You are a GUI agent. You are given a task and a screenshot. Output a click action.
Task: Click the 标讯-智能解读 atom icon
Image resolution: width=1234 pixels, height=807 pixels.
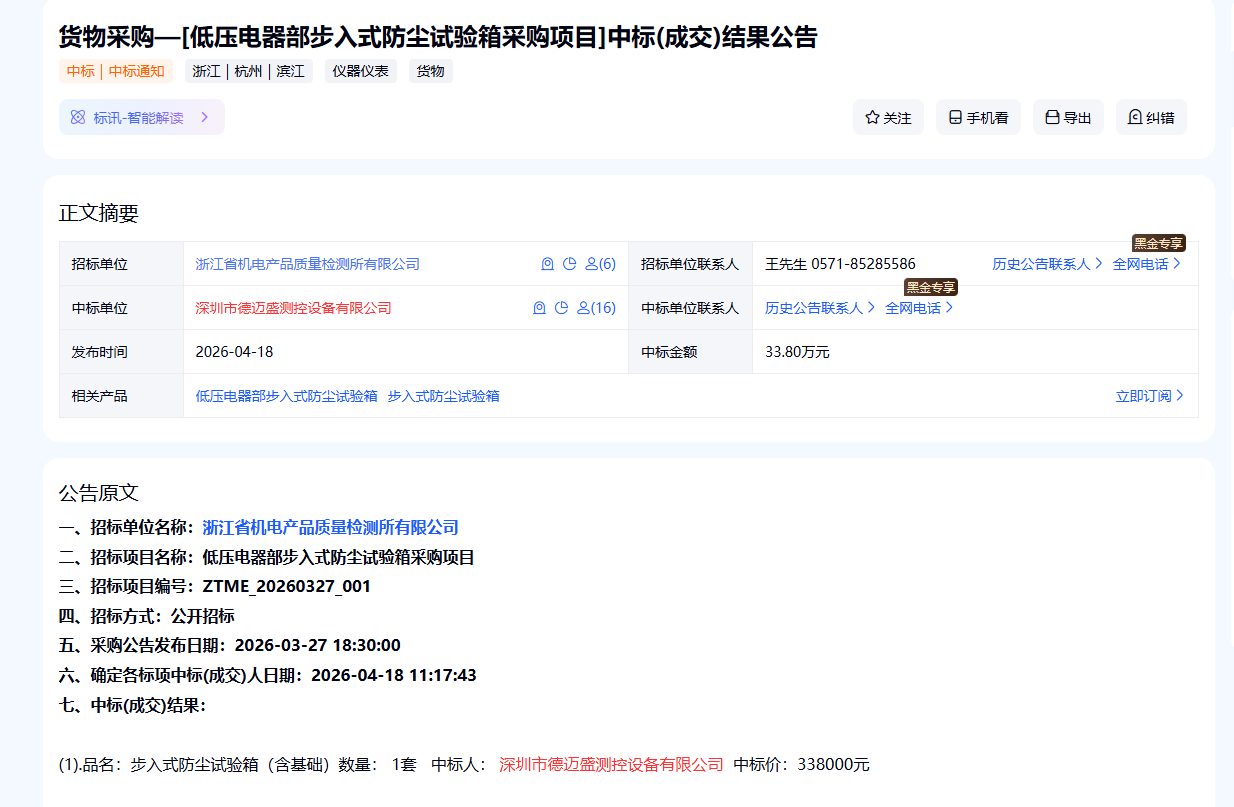pyautogui.click(x=78, y=117)
